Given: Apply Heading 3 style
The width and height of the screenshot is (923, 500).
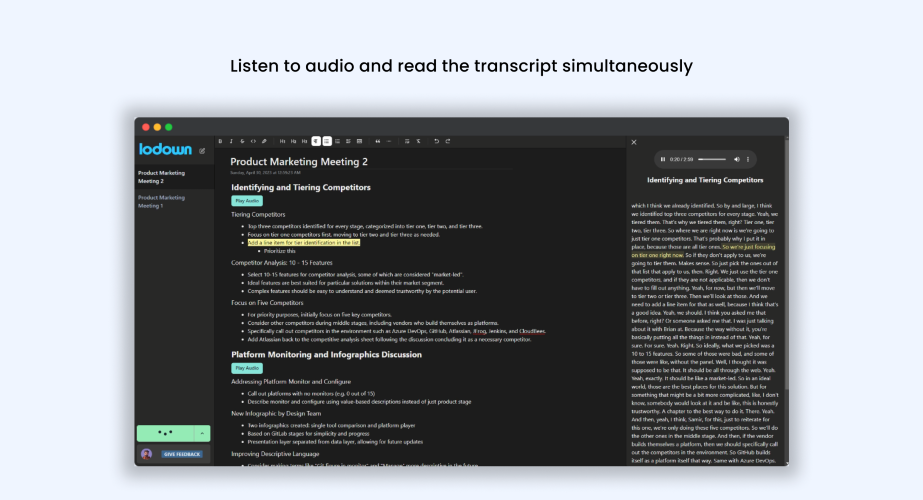Looking at the screenshot, I should (x=304, y=141).
